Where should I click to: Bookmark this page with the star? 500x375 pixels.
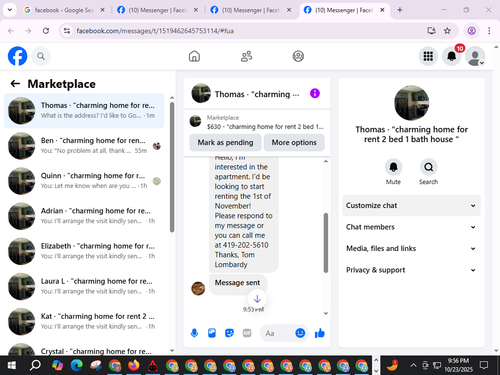[447, 31]
